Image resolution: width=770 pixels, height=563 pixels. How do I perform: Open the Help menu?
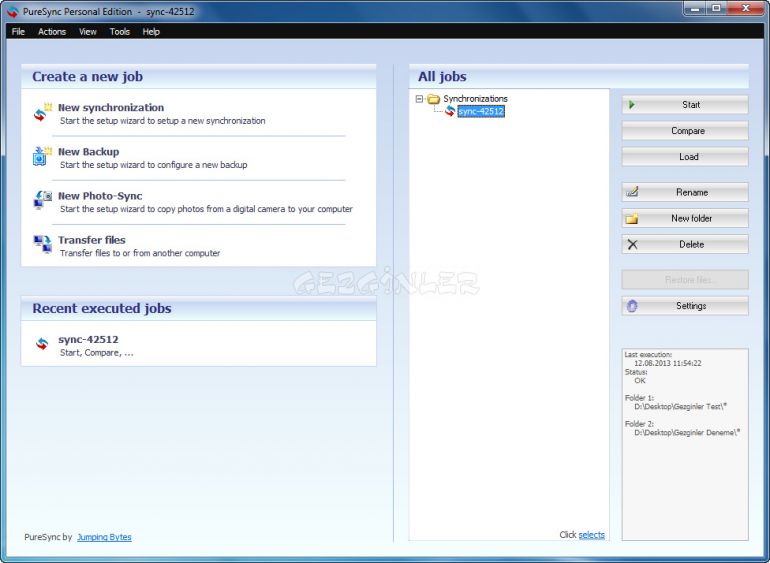[x=151, y=32]
